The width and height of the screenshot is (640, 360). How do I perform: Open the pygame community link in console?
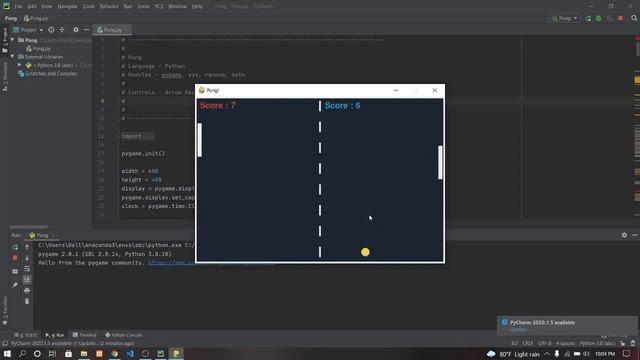(x=211, y=263)
